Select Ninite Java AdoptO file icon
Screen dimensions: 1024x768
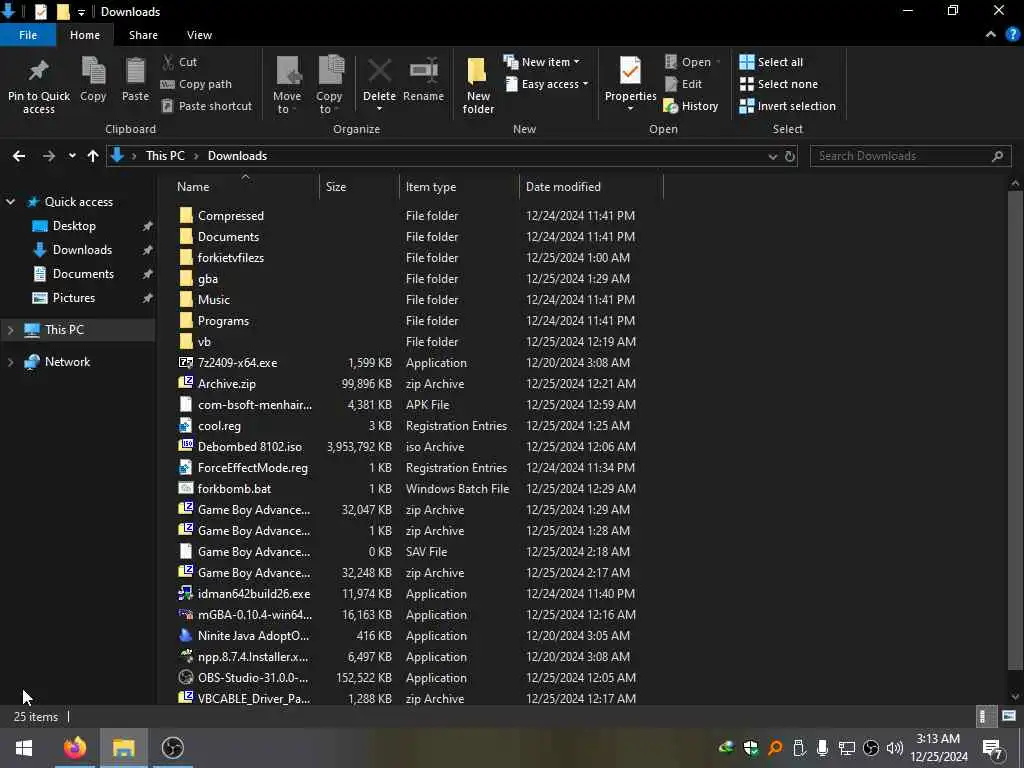click(x=185, y=635)
